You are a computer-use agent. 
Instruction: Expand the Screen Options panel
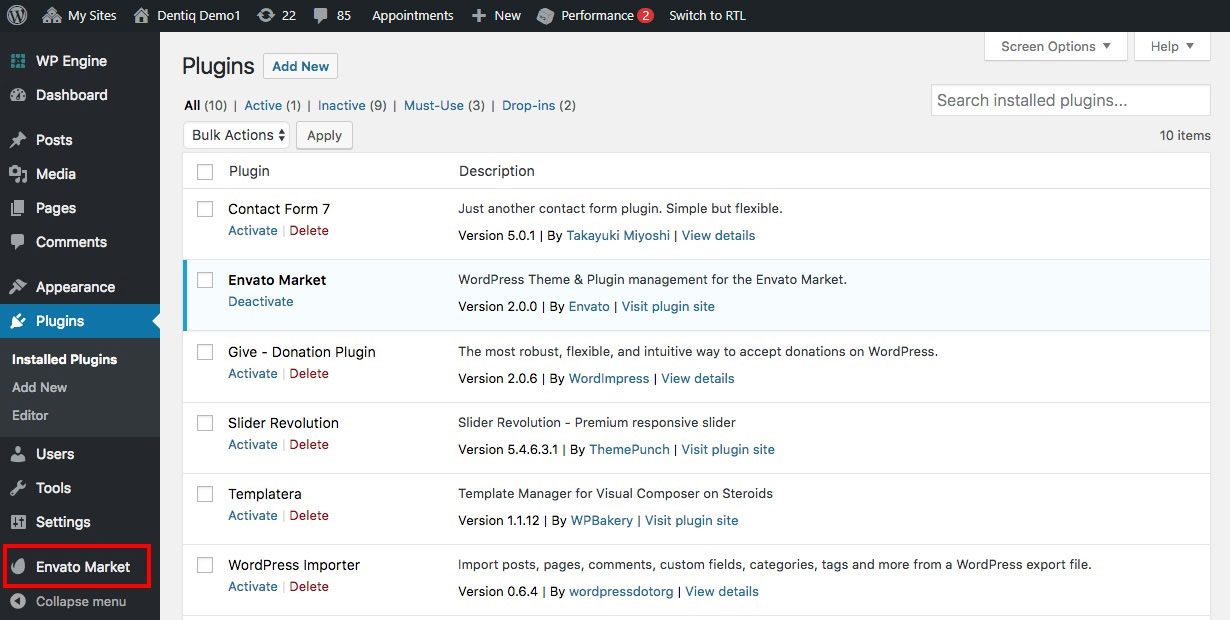click(x=1055, y=46)
